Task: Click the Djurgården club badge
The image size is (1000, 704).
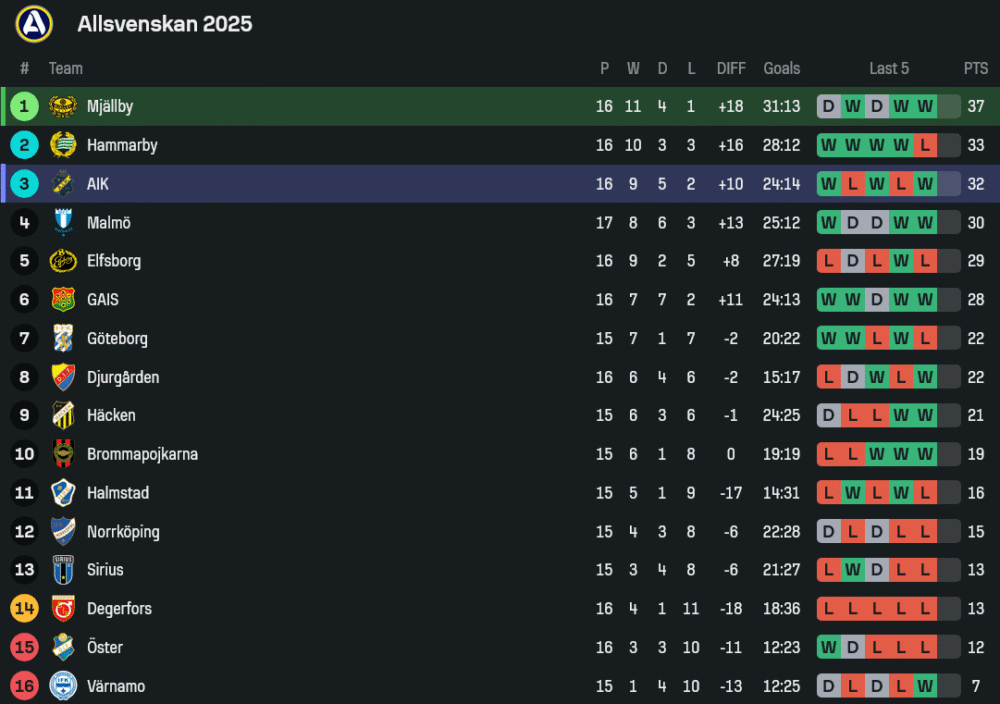Action: (x=63, y=377)
